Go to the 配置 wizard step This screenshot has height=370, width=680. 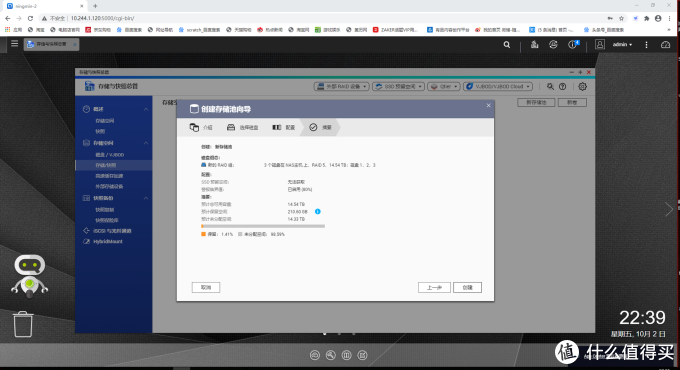[x=284, y=128]
